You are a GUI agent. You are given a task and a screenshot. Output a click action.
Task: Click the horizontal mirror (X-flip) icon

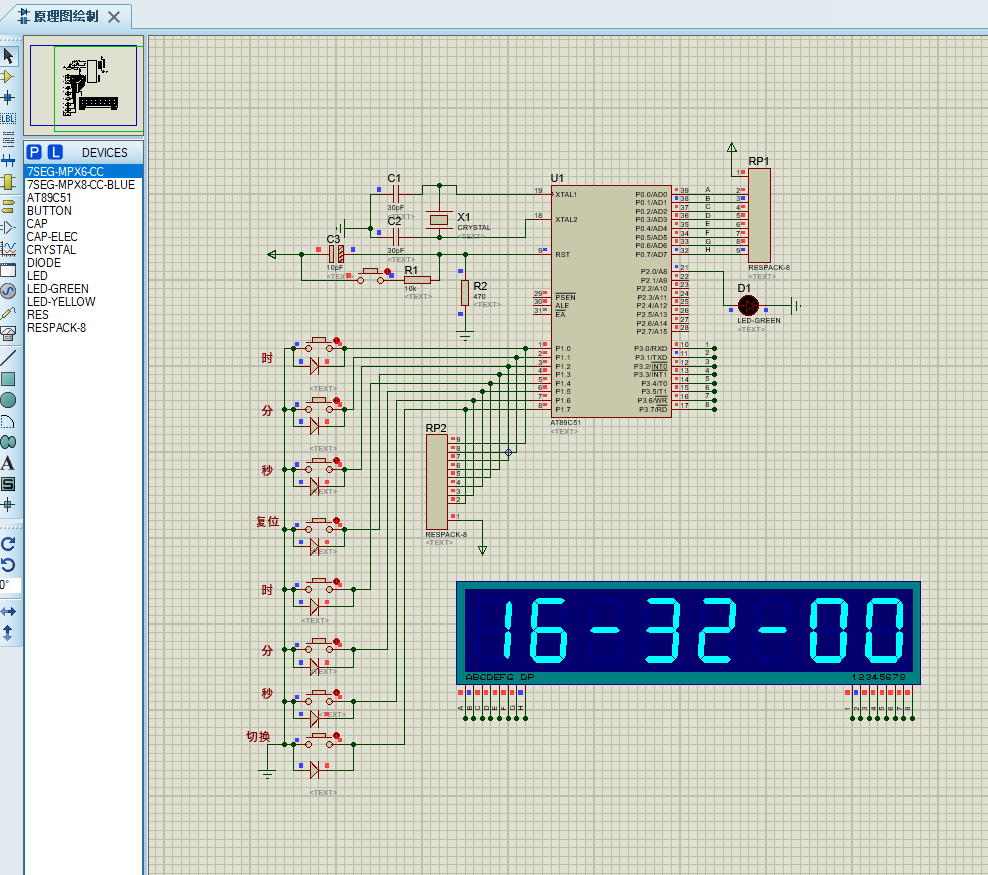(x=8, y=612)
